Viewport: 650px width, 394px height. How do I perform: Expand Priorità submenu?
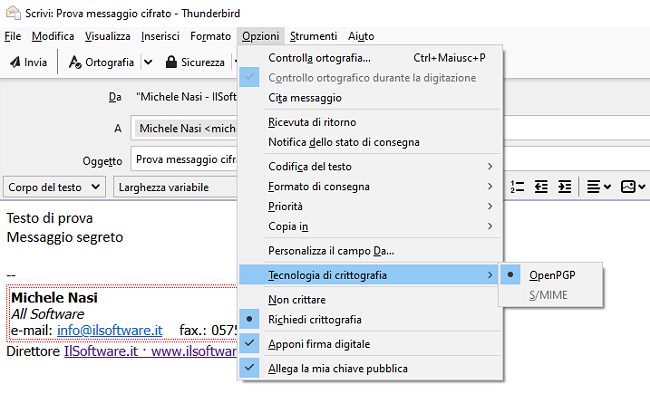click(x=371, y=207)
